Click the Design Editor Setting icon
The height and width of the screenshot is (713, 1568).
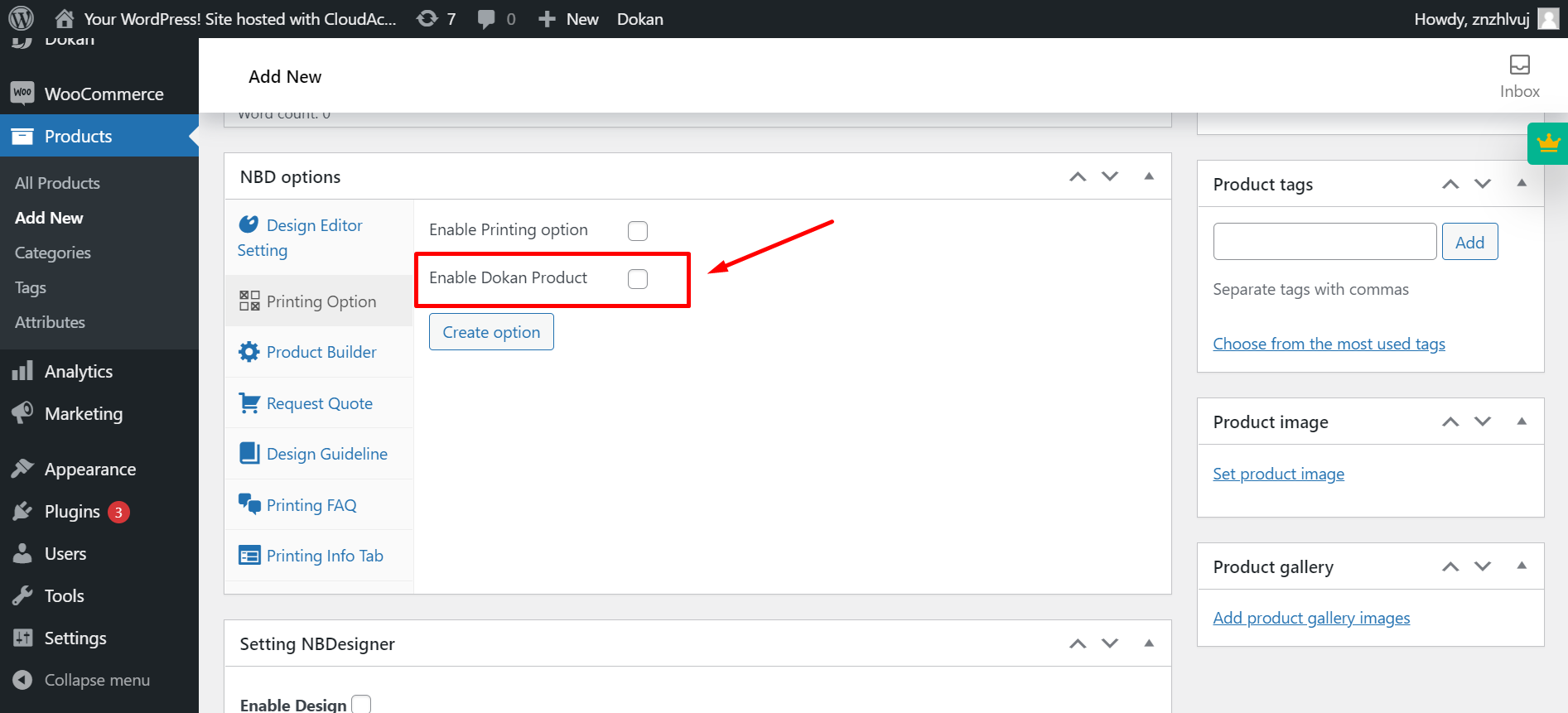coord(248,224)
